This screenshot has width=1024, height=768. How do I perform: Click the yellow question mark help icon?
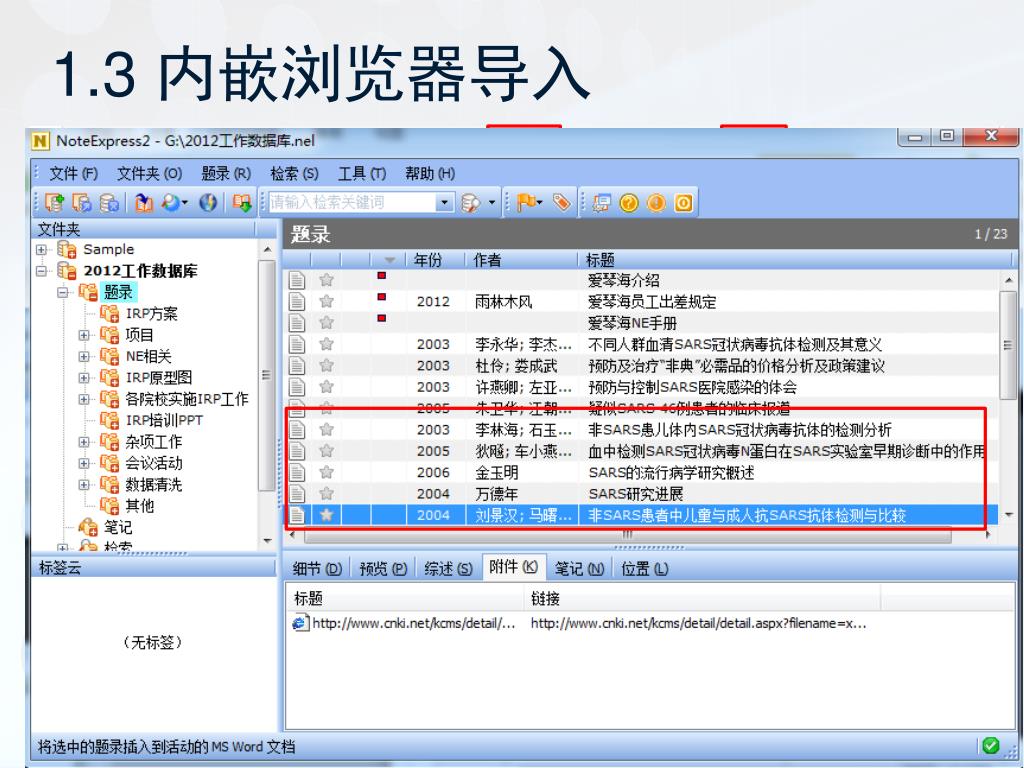tap(629, 203)
